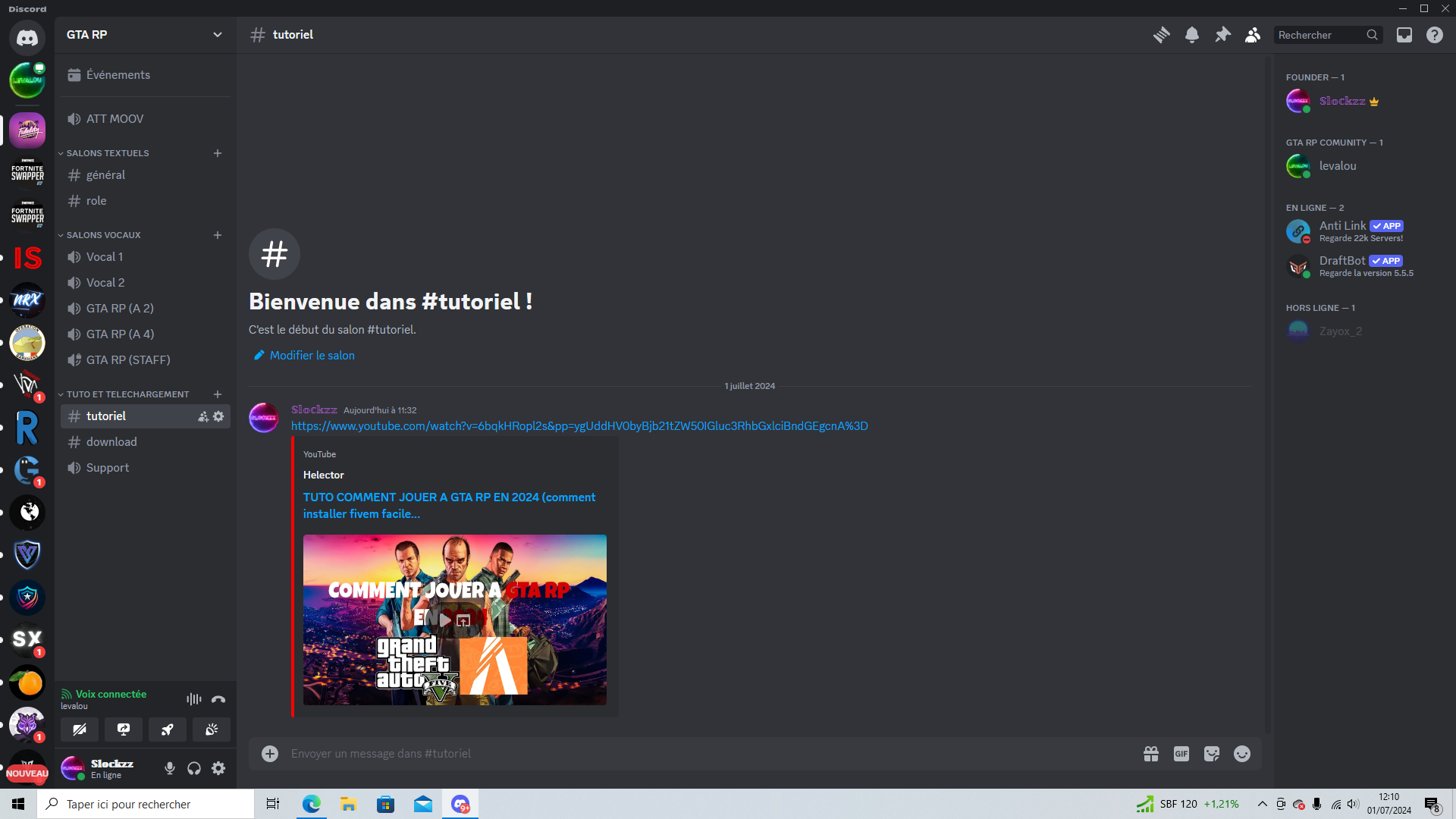This screenshot has width=1456, height=819.
Task: Click message input for #tutoriel
Action: 710,754
